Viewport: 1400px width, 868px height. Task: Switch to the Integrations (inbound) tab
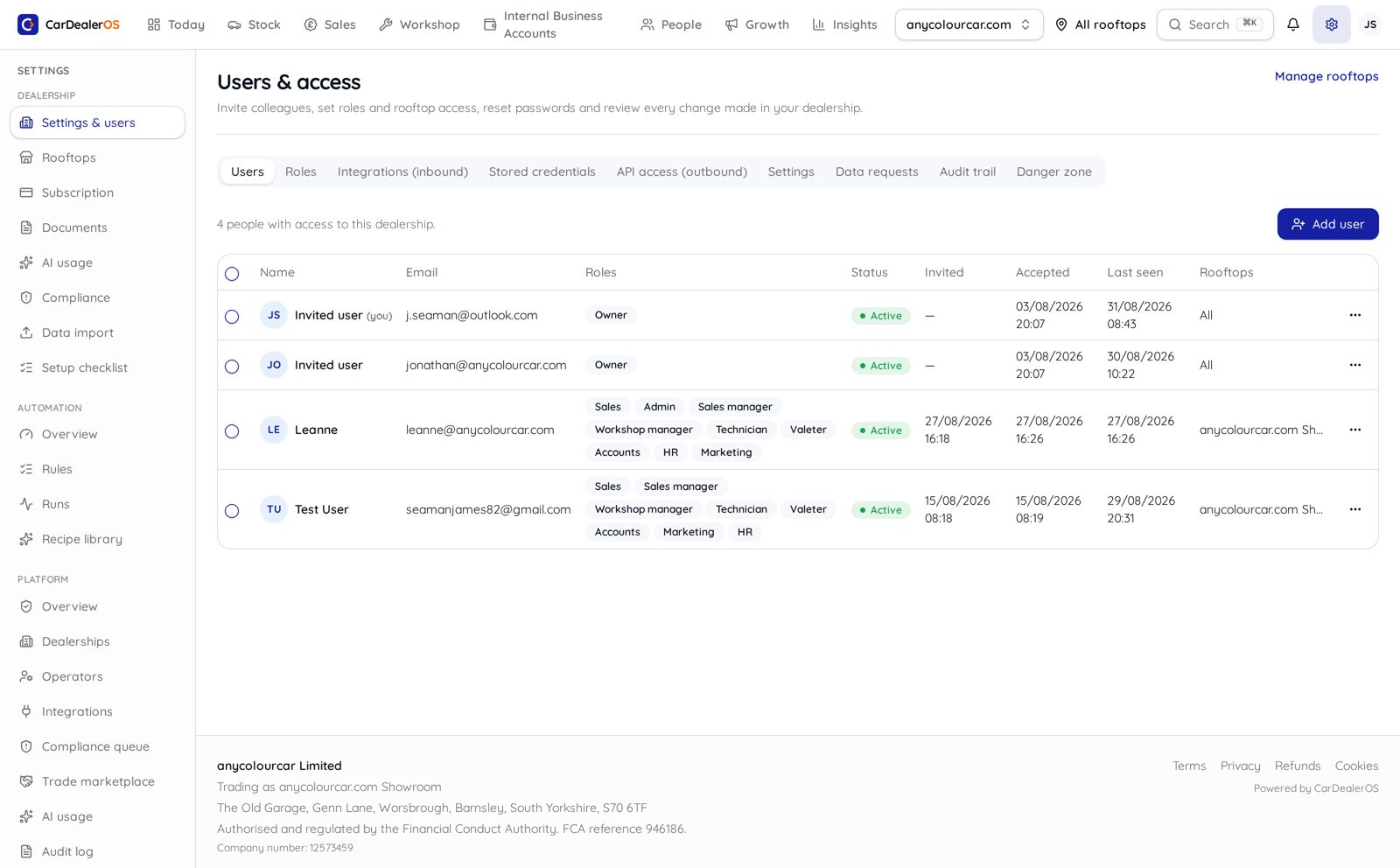[x=402, y=171]
